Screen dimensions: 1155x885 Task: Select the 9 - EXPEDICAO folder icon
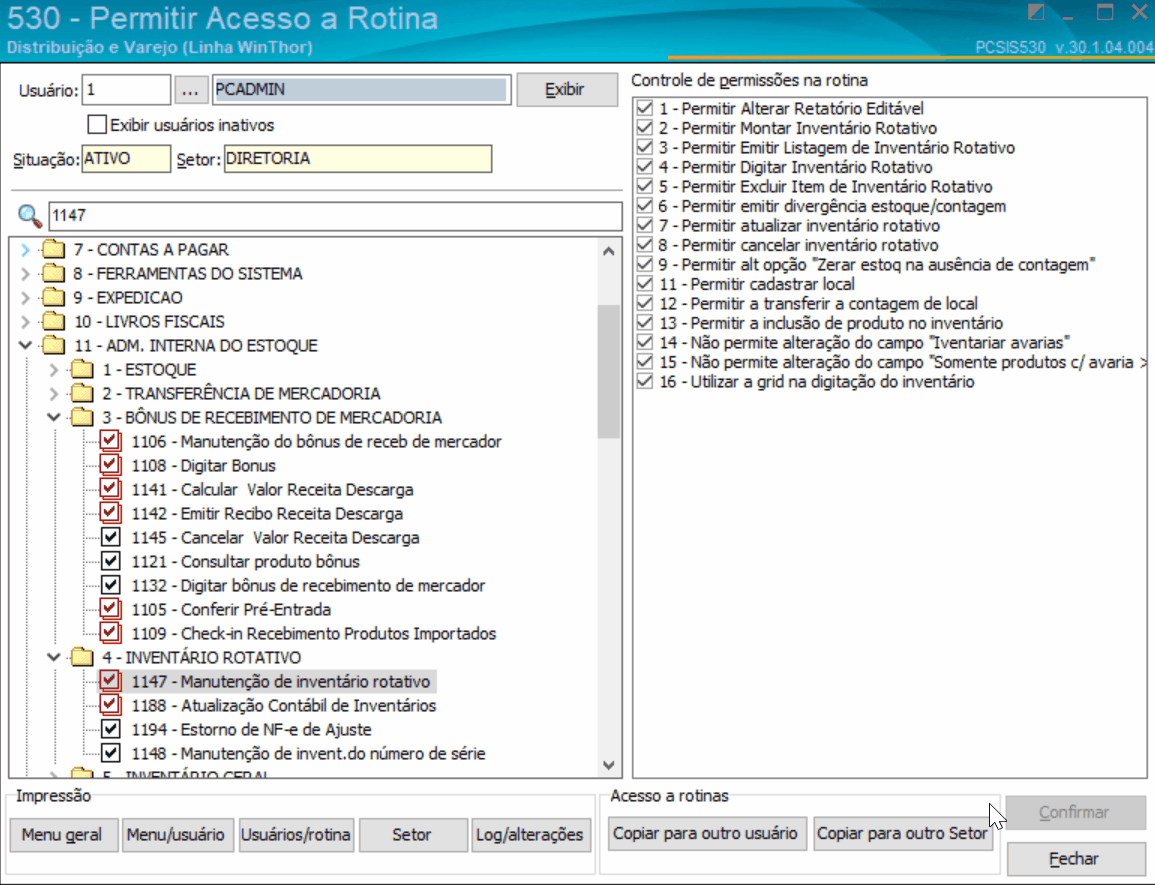54,297
